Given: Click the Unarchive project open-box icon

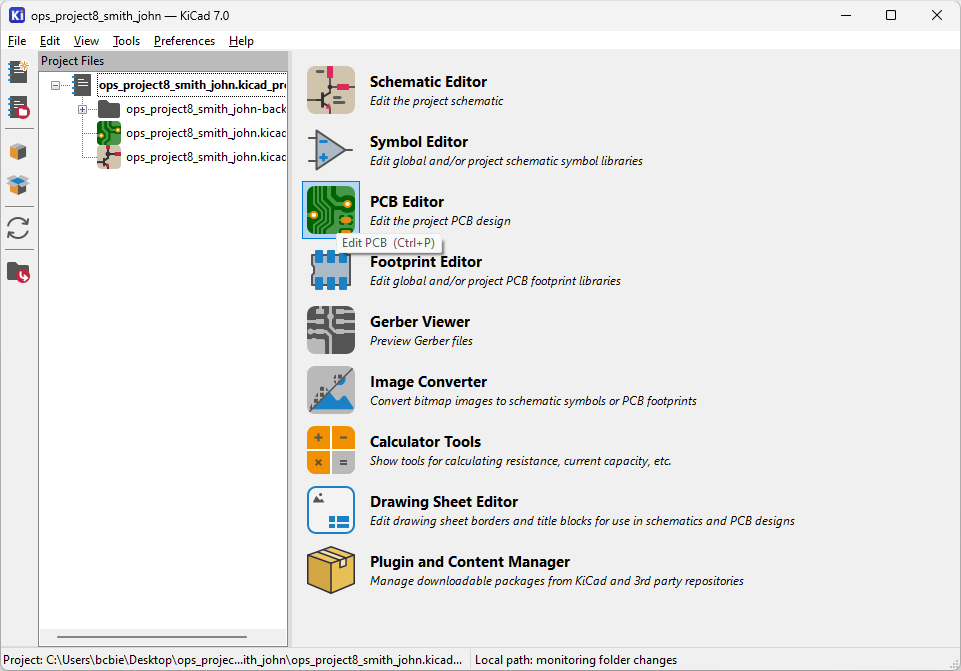Looking at the screenshot, I should pyautogui.click(x=18, y=185).
